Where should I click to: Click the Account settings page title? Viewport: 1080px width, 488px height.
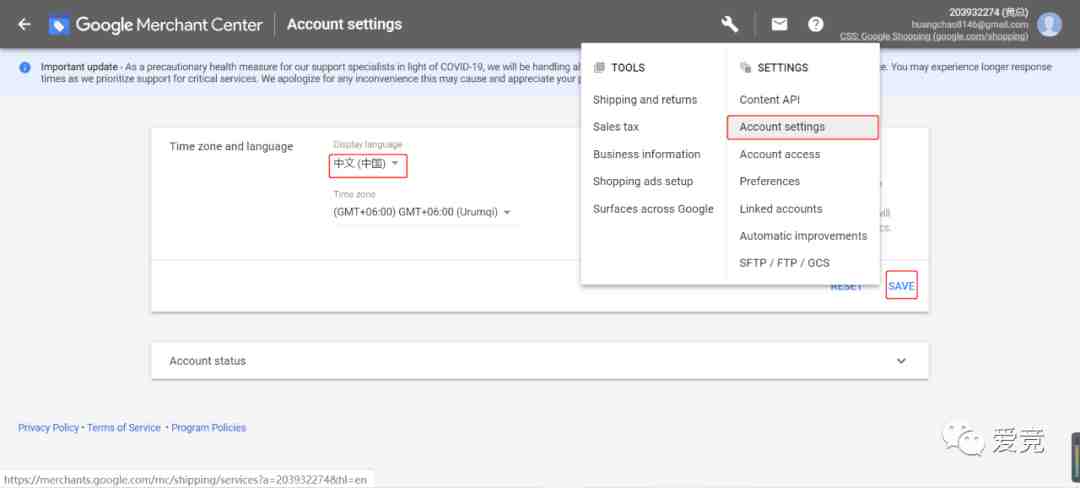pyautogui.click(x=344, y=25)
